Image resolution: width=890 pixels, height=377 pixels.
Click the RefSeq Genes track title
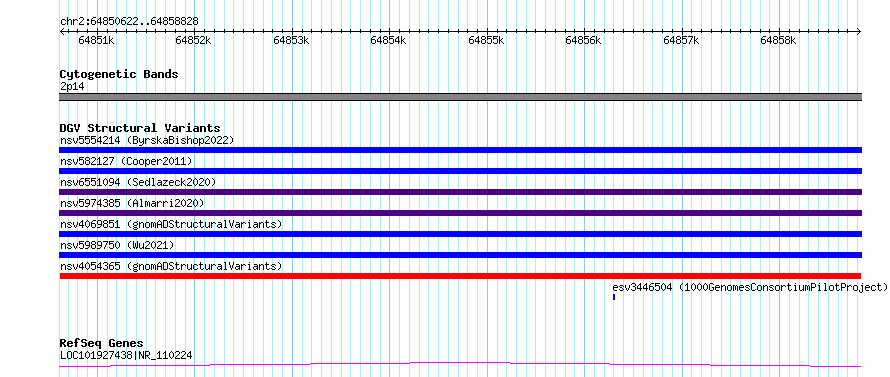[x=101, y=344]
